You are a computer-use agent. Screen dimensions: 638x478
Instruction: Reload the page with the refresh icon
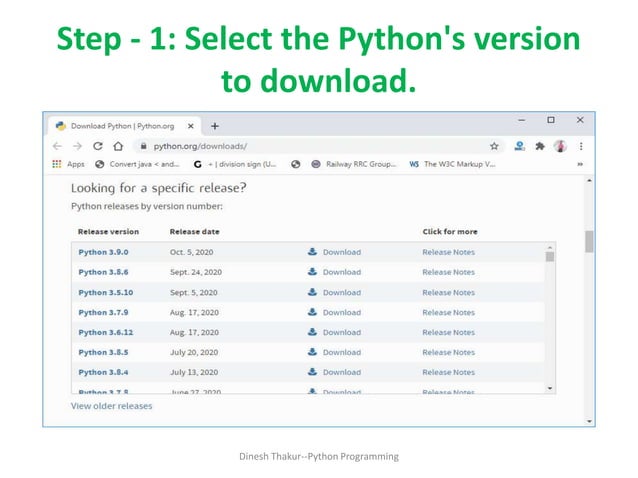(x=98, y=146)
